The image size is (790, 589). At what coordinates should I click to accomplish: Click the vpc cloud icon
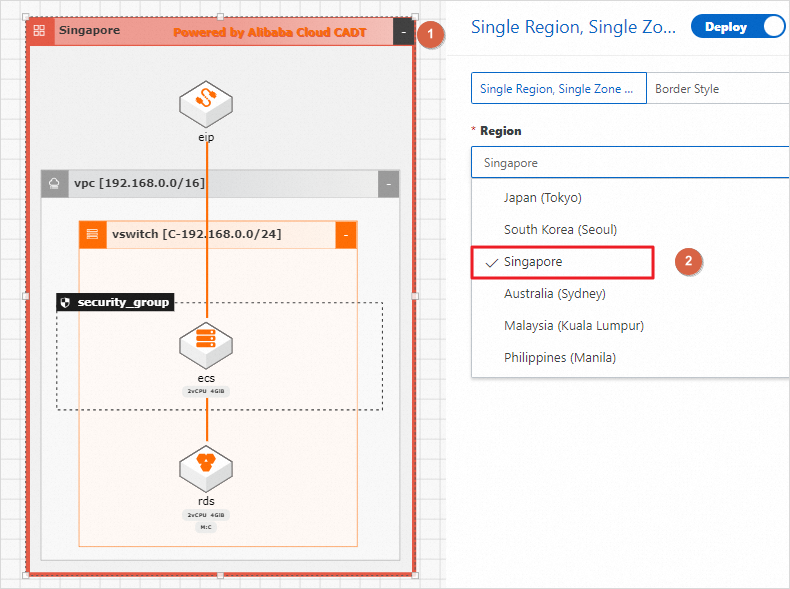coord(54,183)
